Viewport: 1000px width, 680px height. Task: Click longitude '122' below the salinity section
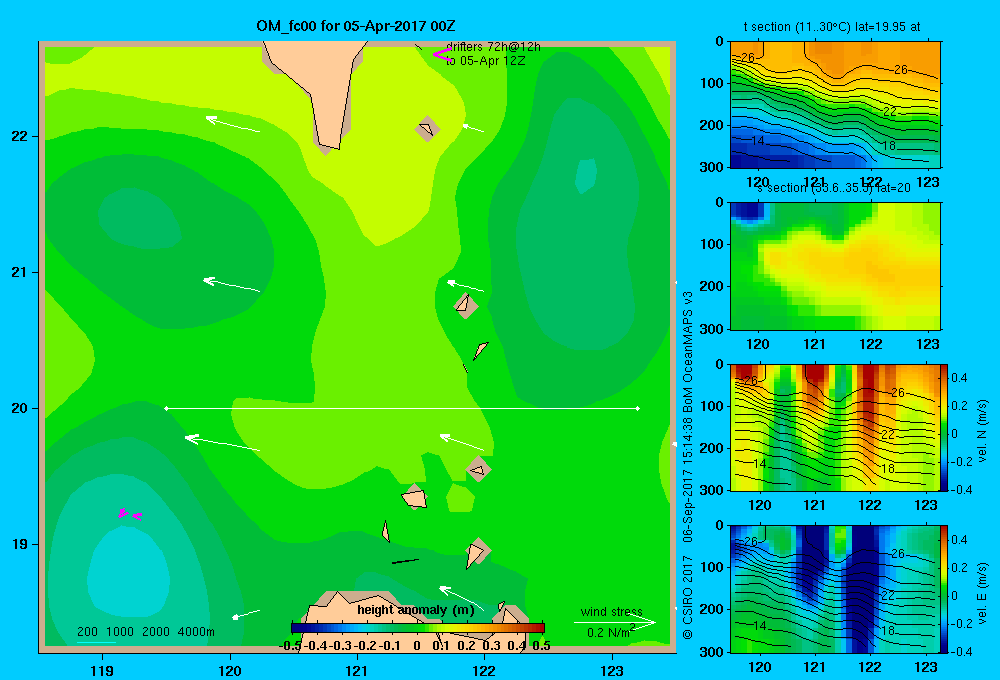(x=871, y=344)
